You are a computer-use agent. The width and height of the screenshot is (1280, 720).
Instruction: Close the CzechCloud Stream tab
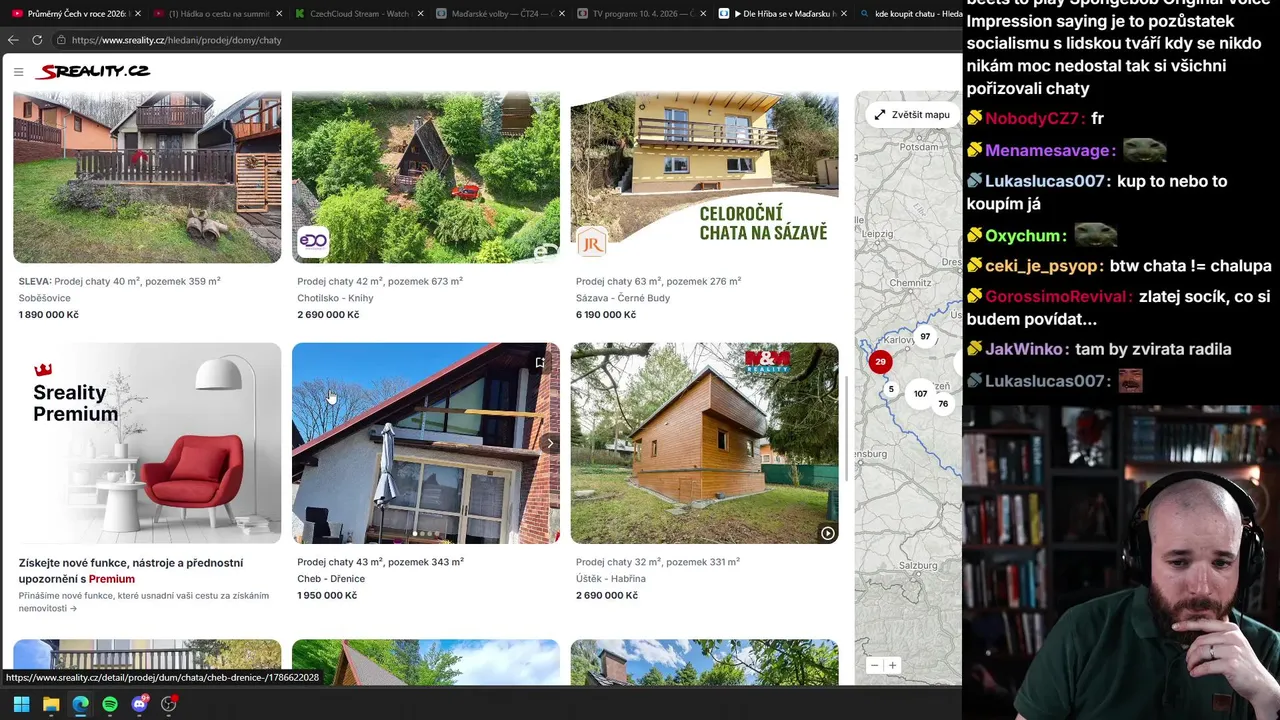click(x=420, y=14)
